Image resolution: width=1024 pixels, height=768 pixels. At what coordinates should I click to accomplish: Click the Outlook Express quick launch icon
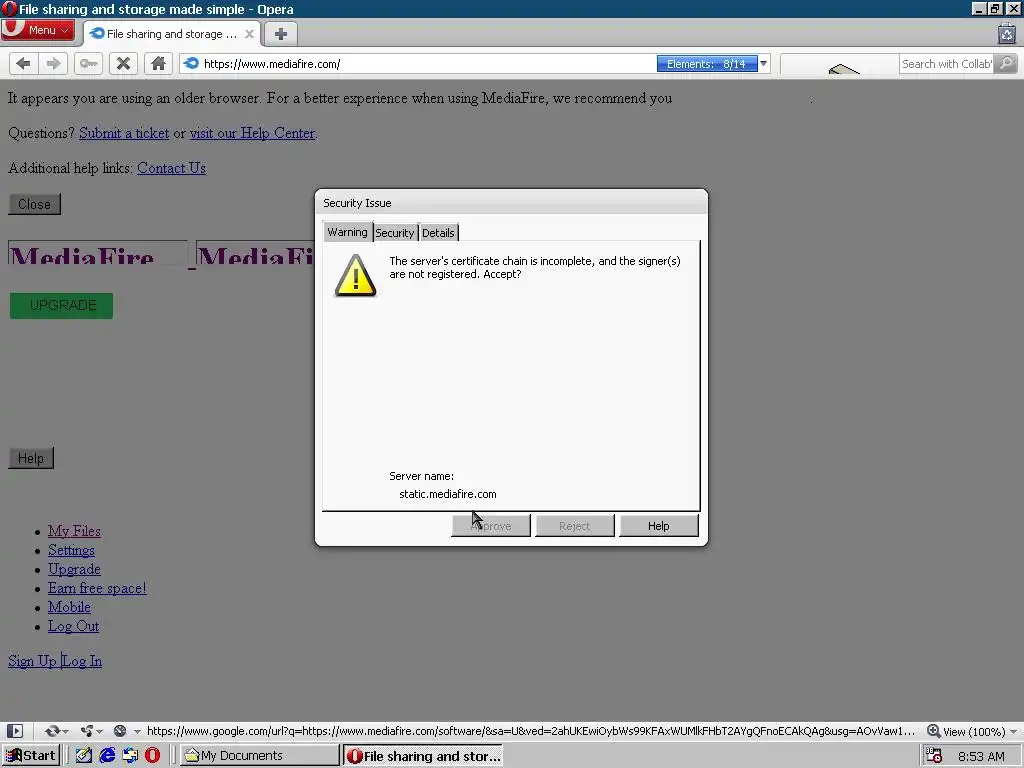pyautogui.click(x=130, y=756)
